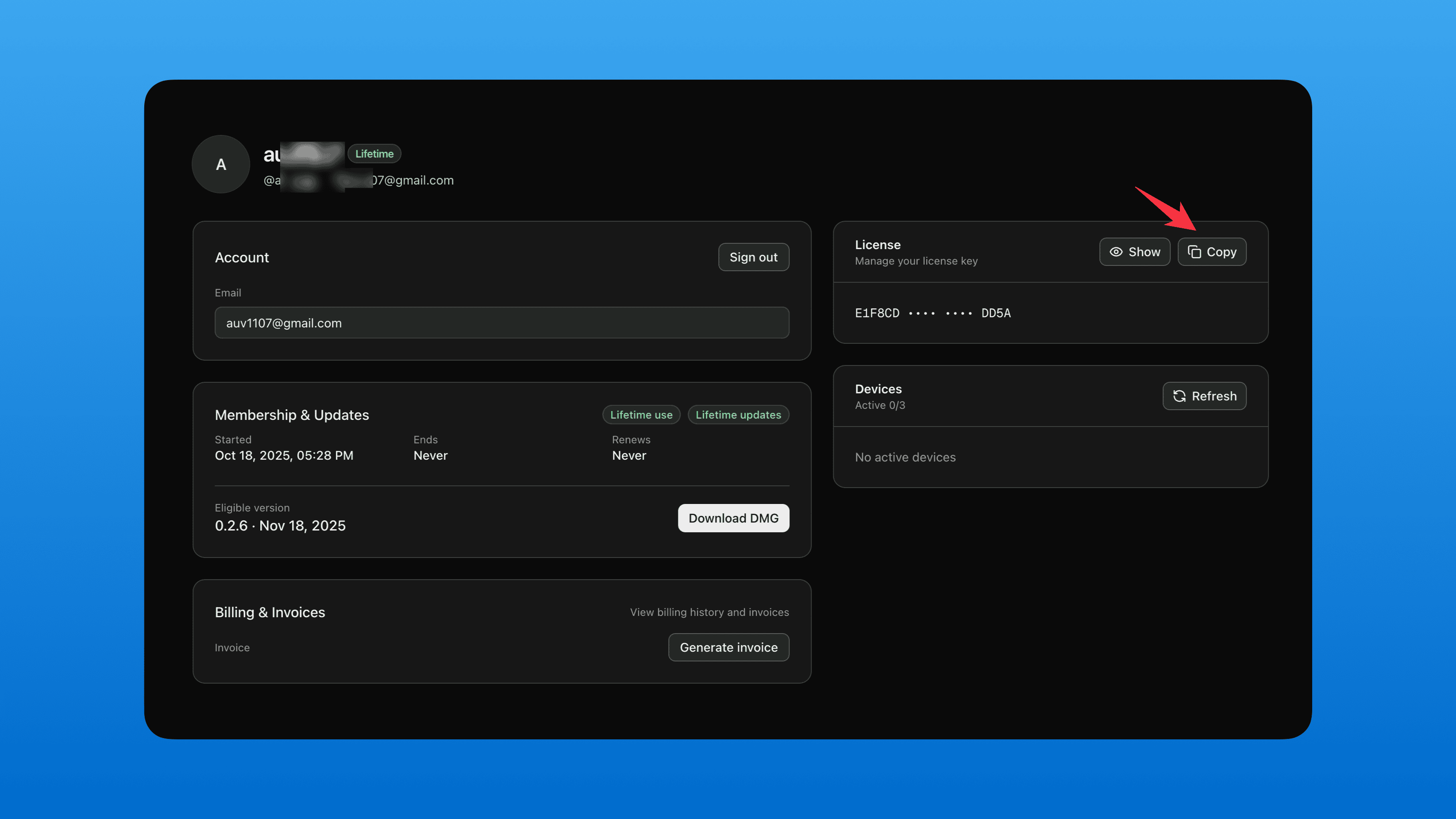Click the No active devices message
Image resolution: width=1456 pixels, height=819 pixels.
(905, 457)
